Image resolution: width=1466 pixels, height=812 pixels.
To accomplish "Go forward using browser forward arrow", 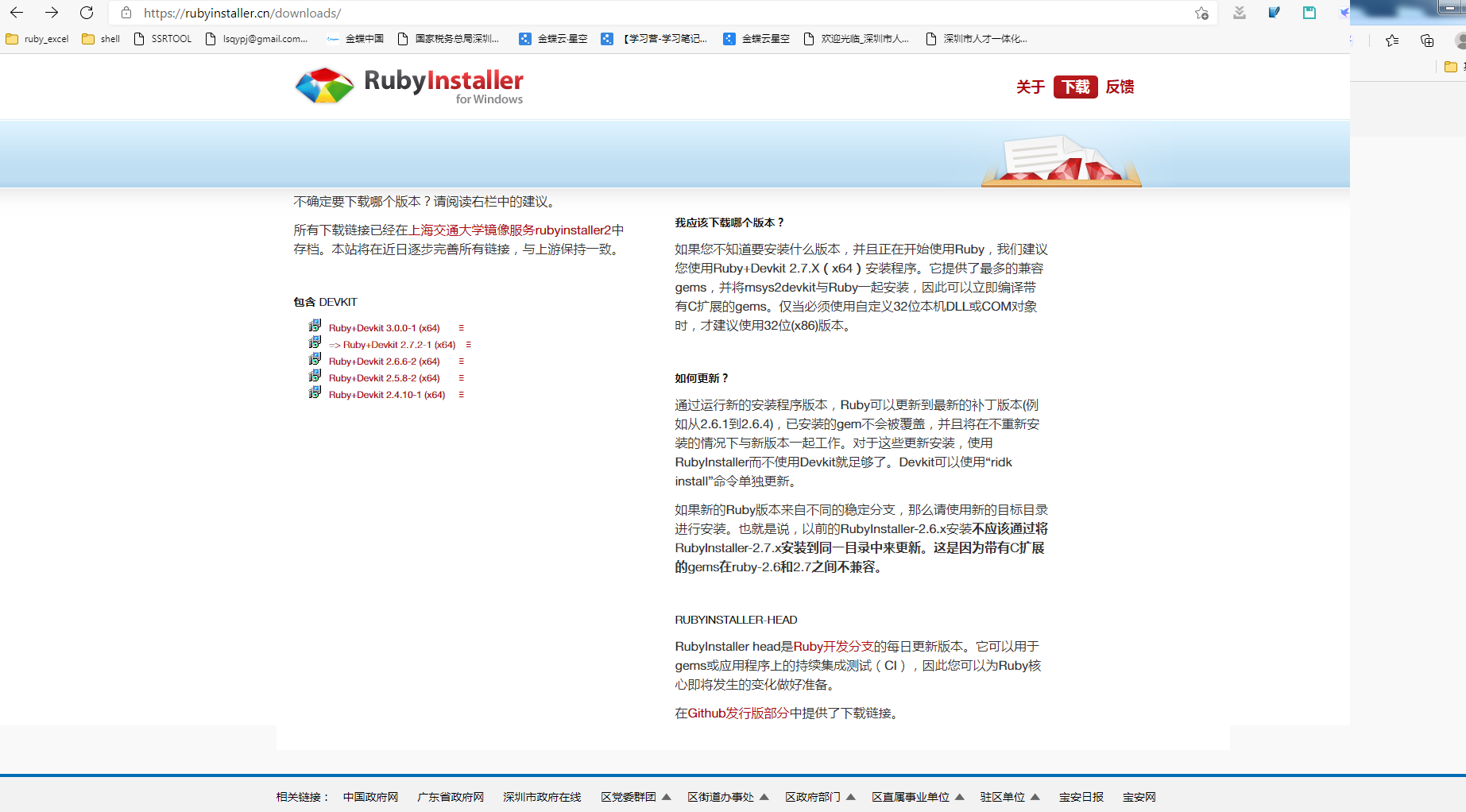I will (52, 13).
